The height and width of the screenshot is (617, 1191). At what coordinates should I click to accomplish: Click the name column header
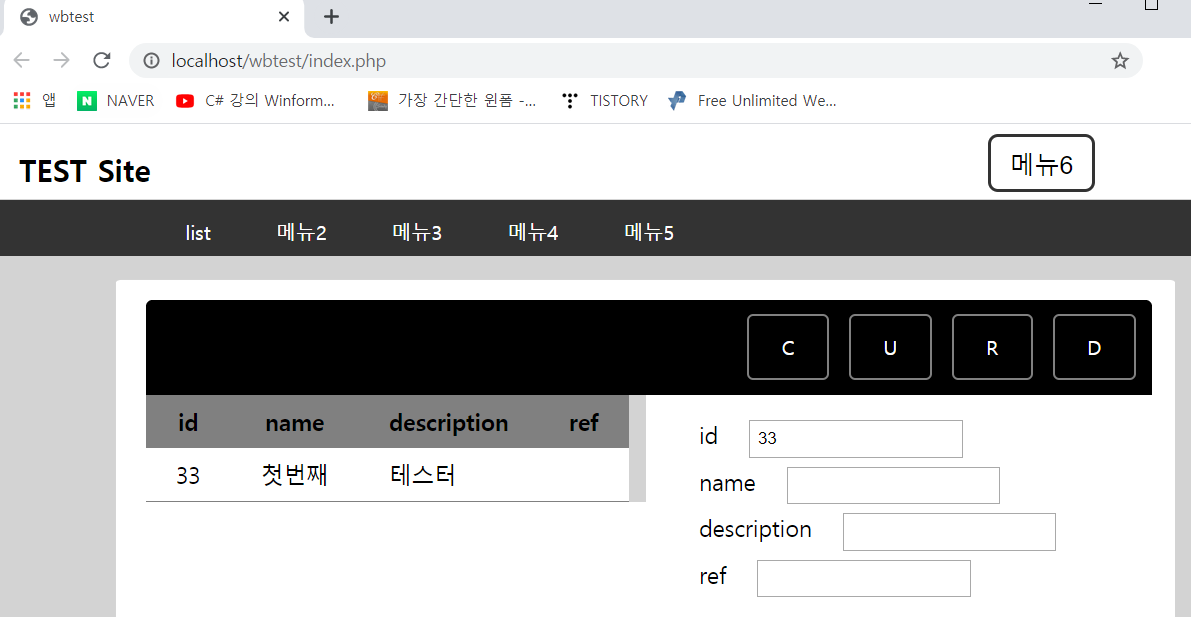click(x=295, y=422)
